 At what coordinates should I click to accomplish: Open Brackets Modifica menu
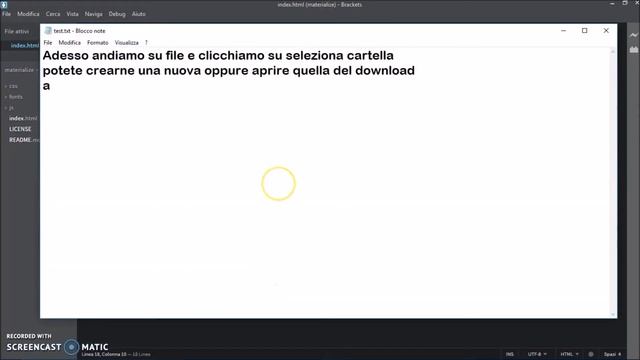28,14
